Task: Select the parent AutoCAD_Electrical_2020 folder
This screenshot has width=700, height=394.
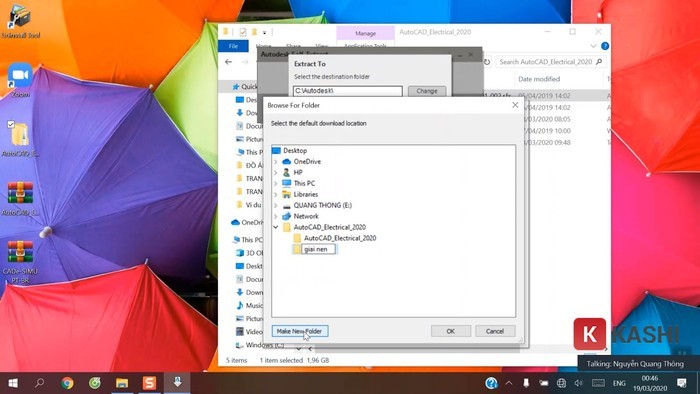Action: (x=329, y=227)
